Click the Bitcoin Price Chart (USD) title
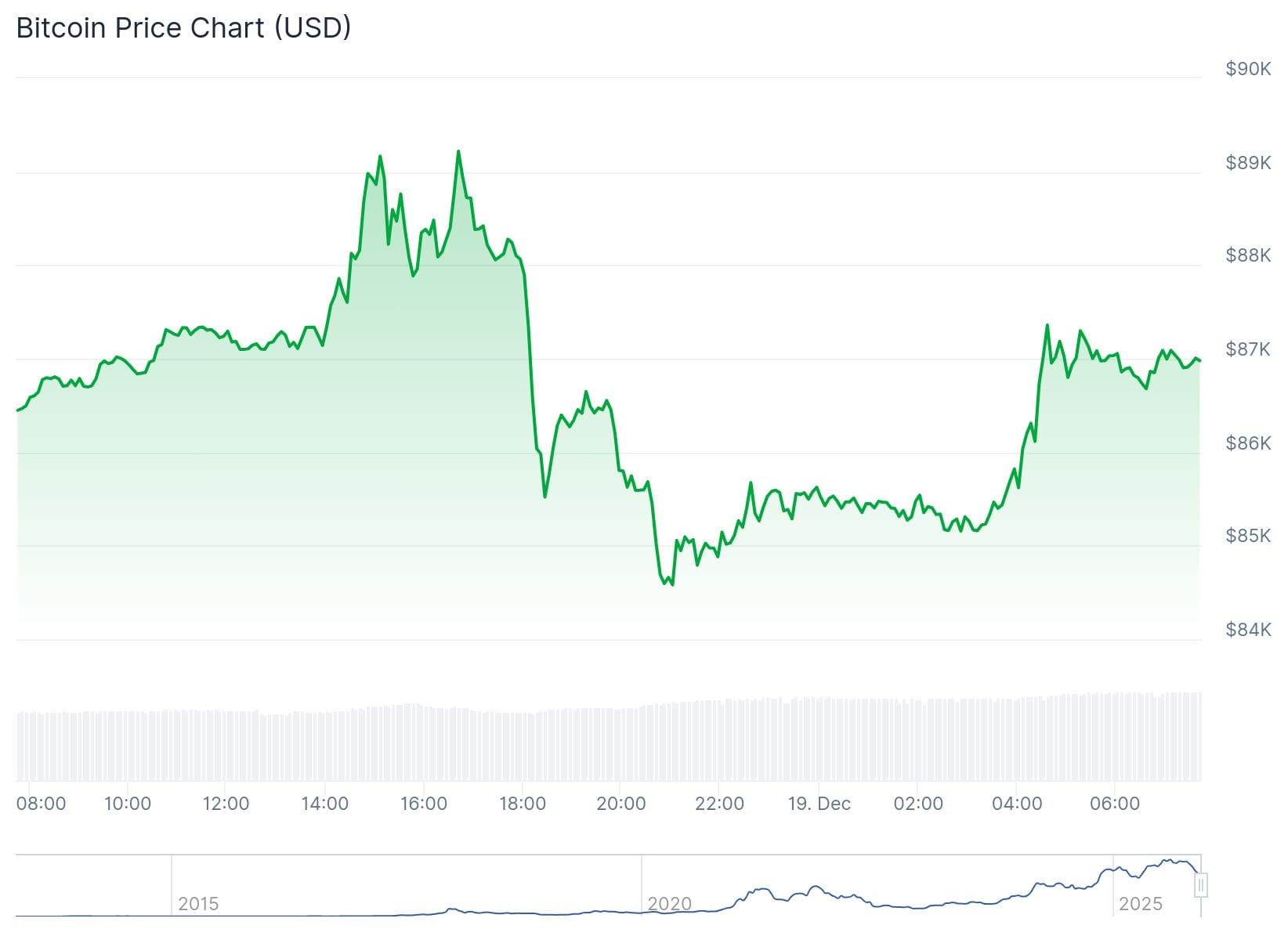 pyautogui.click(x=183, y=28)
